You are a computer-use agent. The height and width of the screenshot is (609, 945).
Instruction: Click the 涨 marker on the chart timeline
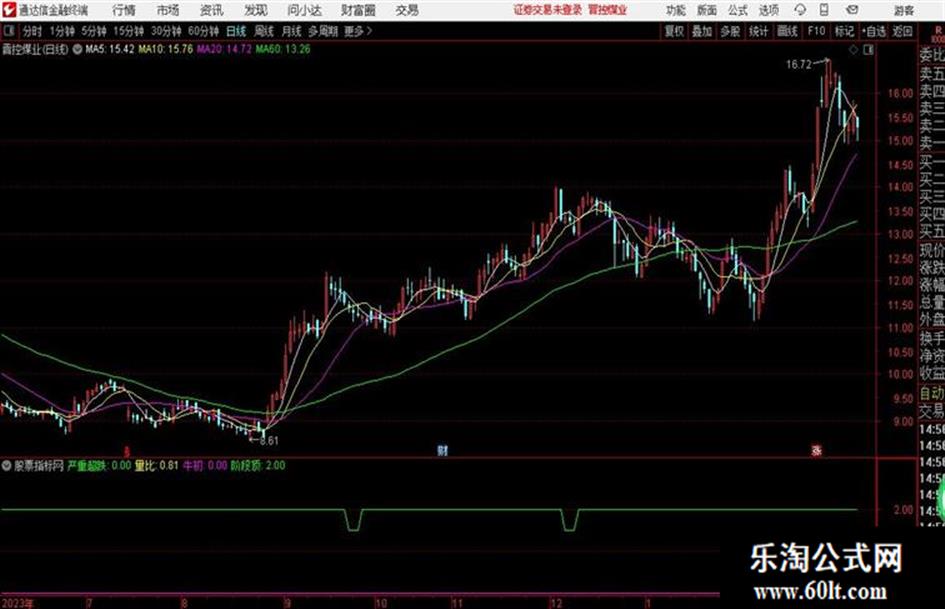(817, 450)
